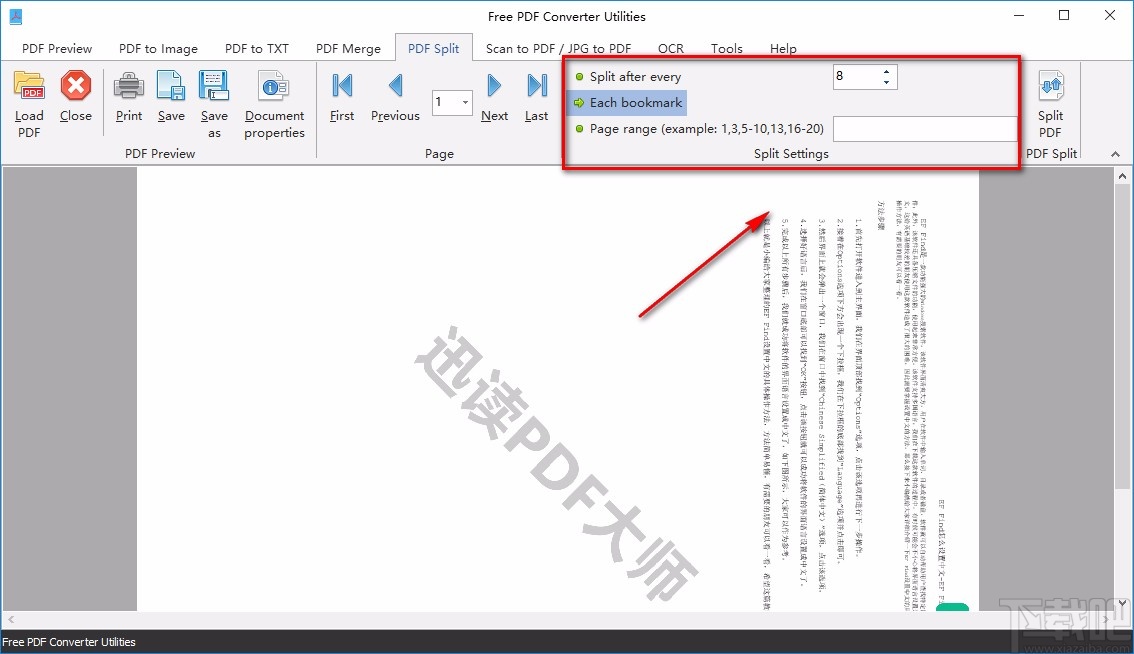This screenshot has width=1134, height=654.
Task: Maximize the application window
Action: coord(1064,15)
